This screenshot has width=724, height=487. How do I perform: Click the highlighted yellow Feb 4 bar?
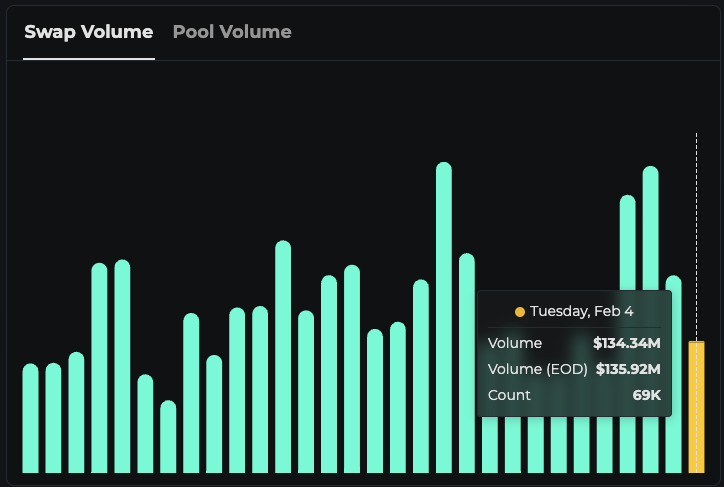coord(696,407)
